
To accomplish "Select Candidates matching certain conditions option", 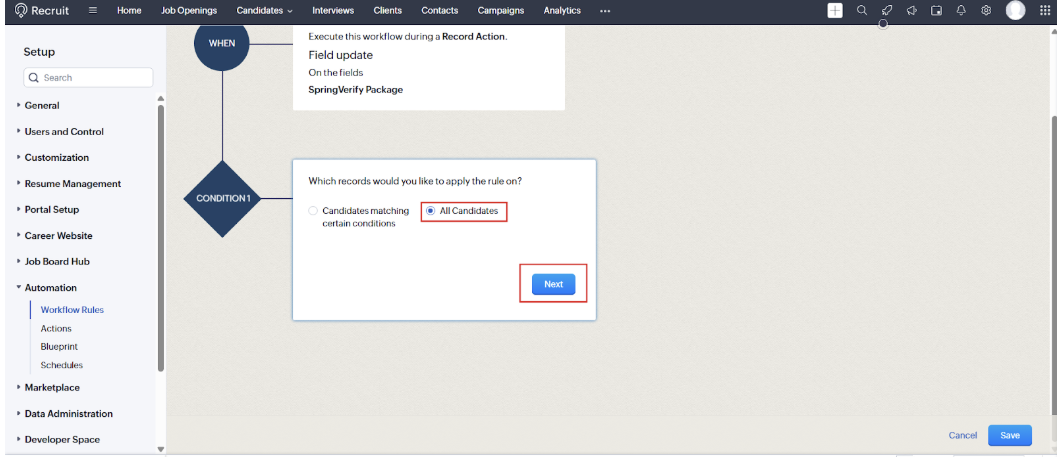I will tap(313, 211).
